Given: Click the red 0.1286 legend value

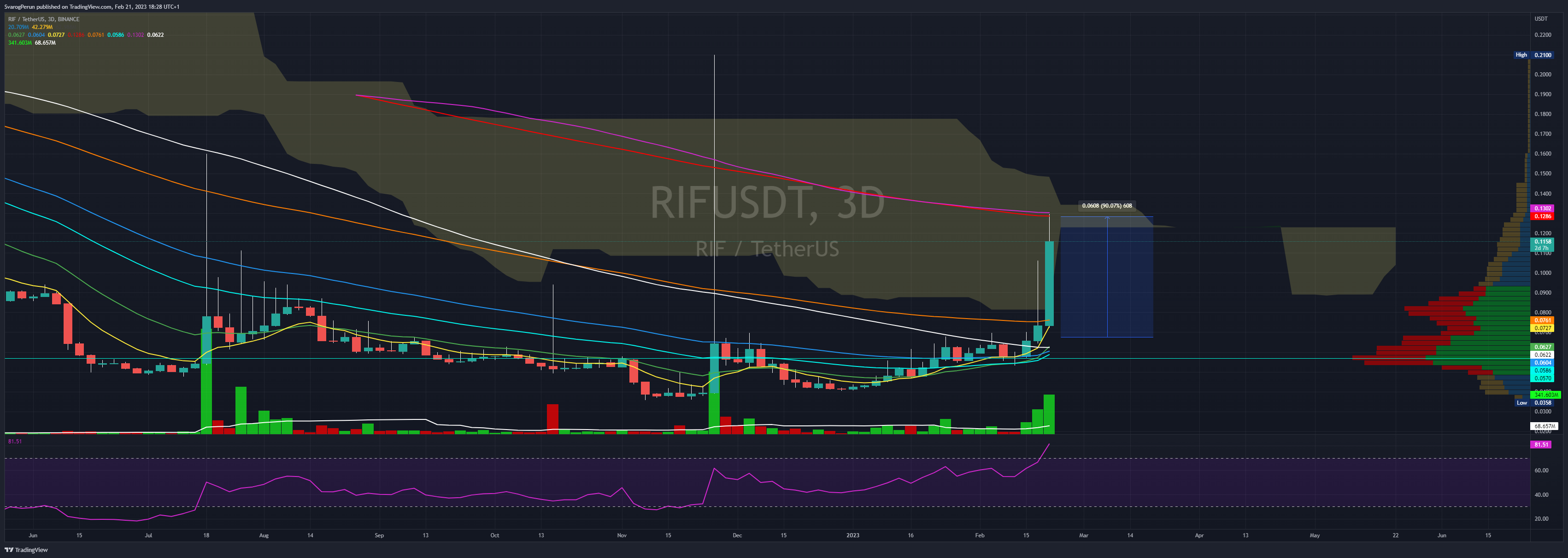Looking at the screenshot, I should [x=76, y=35].
